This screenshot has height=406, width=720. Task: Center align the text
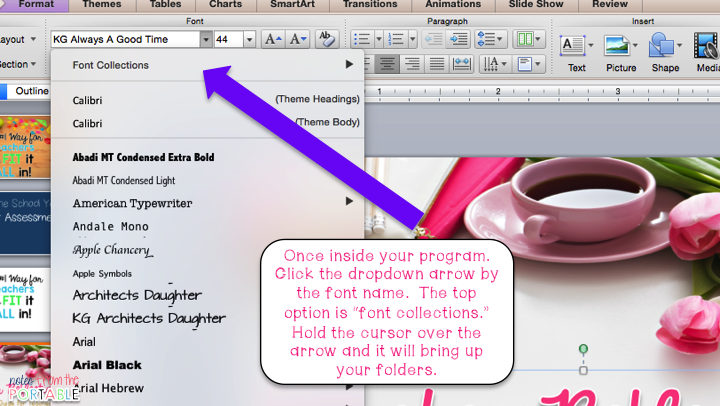tap(387, 64)
